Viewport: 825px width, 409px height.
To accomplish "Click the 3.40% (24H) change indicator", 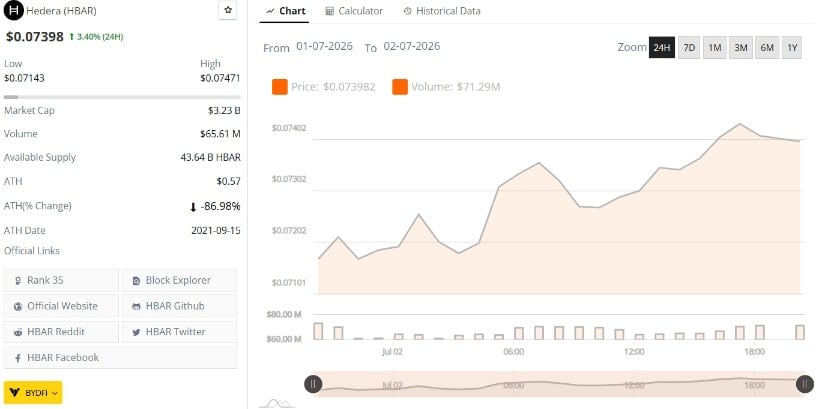I will click(96, 37).
